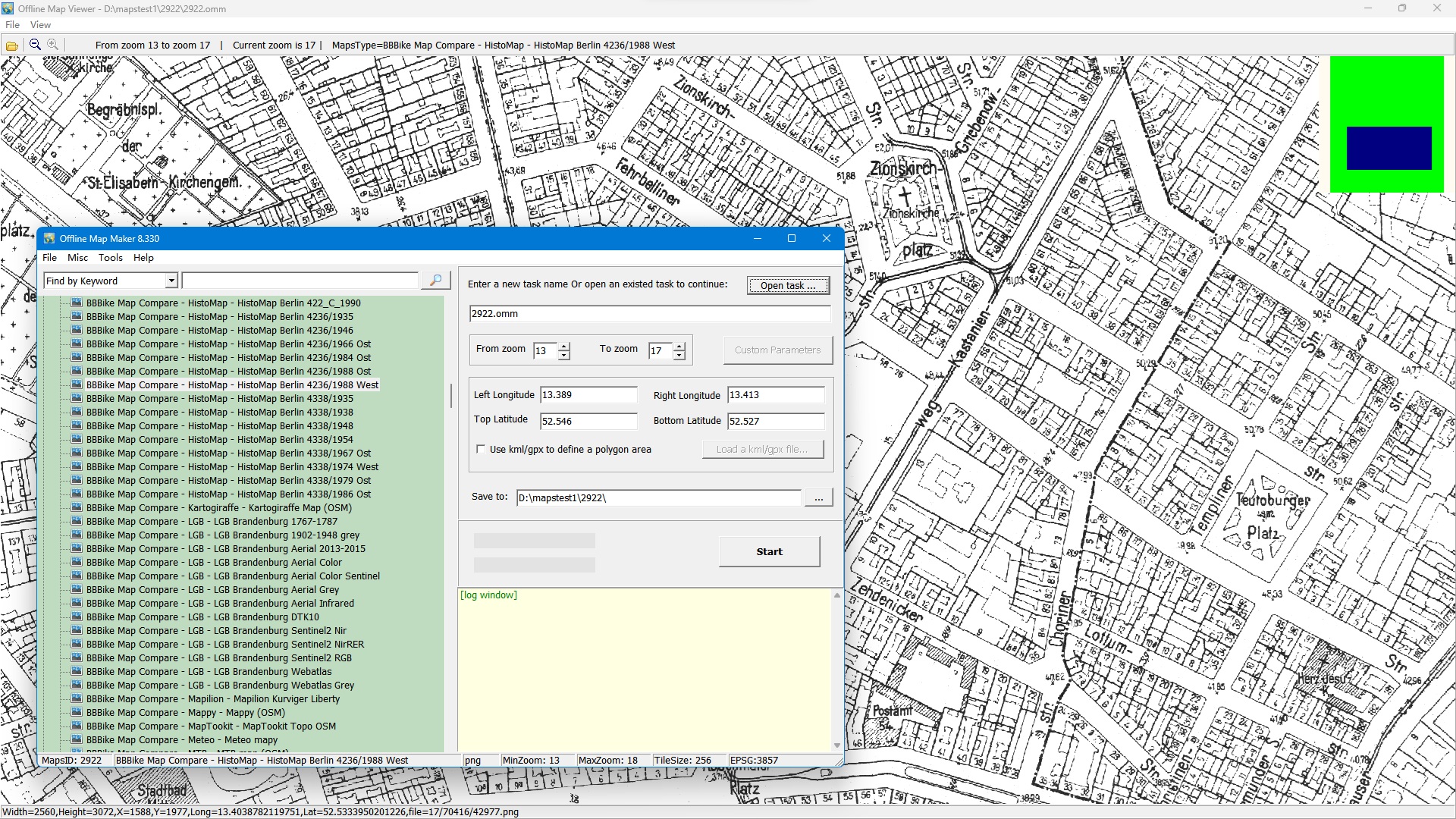The height and width of the screenshot is (819, 1456).
Task: Select 'HistoMap Berlin 4338/1974 West' in list
Action: [x=232, y=466]
